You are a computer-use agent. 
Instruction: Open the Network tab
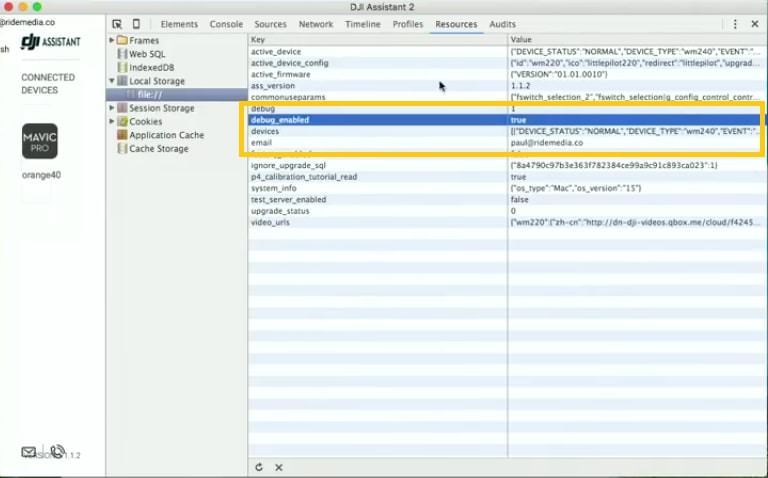point(316,24)
